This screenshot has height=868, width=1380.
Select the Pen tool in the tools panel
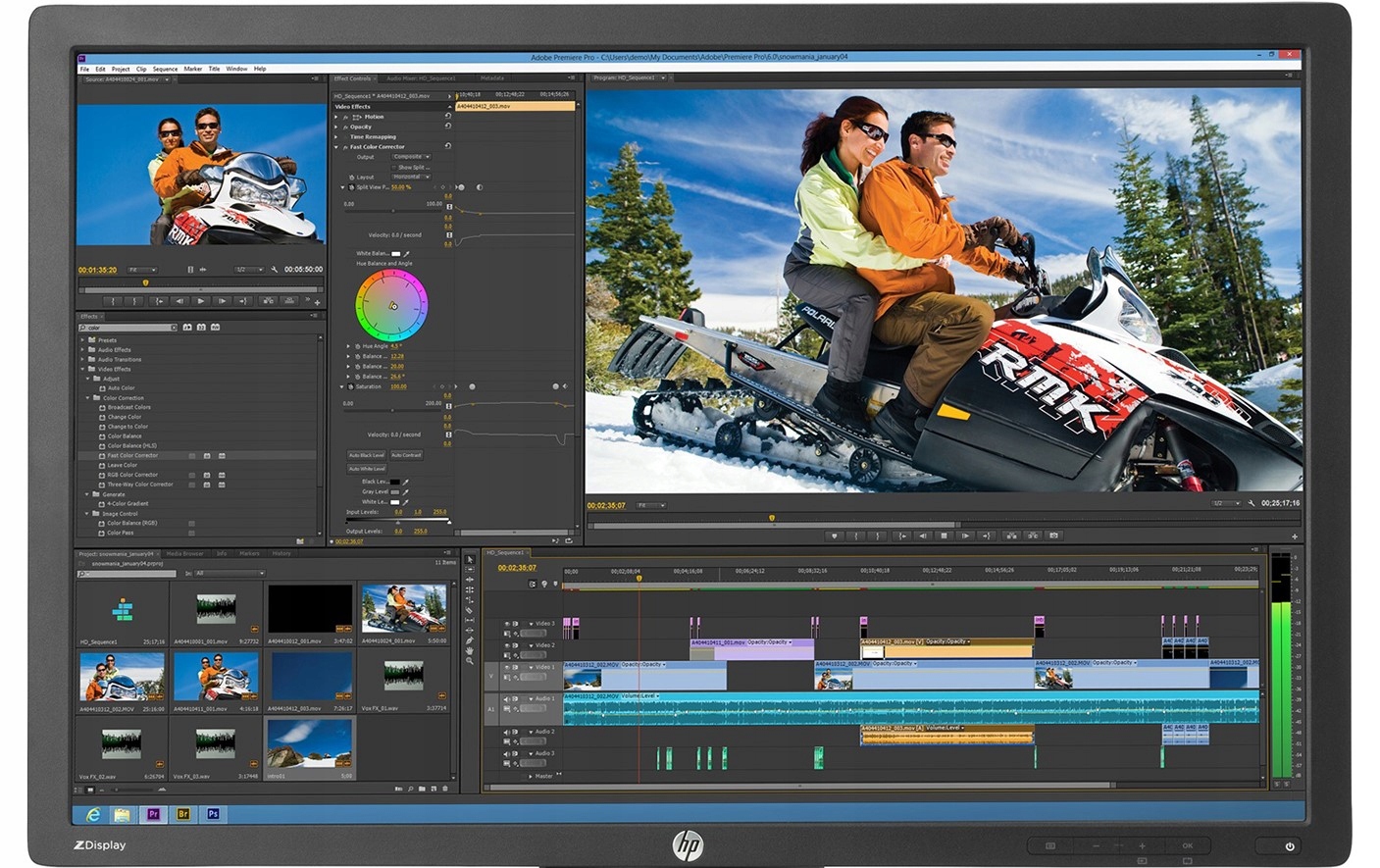[x=470, y=640]
